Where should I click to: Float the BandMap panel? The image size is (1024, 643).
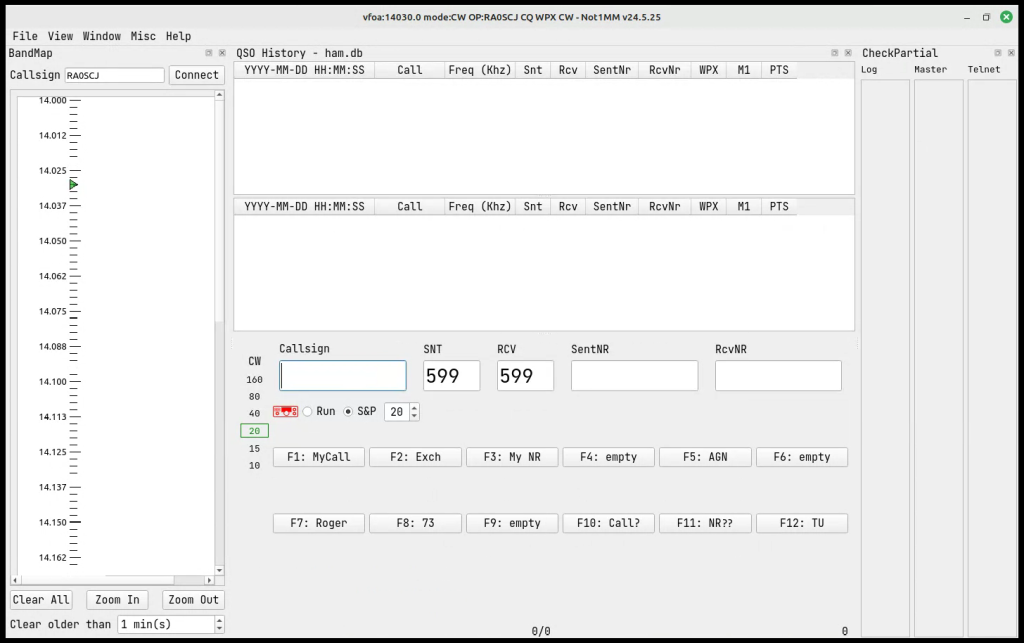(x=209, y=53)
